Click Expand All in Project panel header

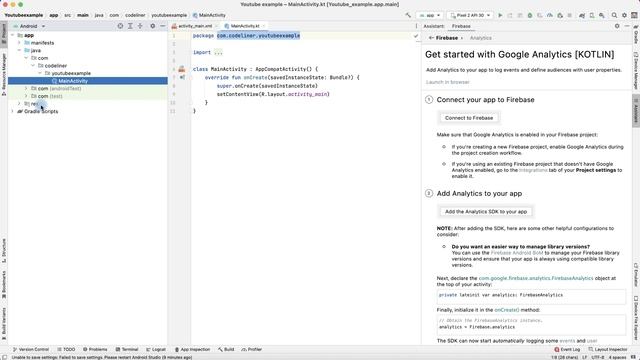130,26
